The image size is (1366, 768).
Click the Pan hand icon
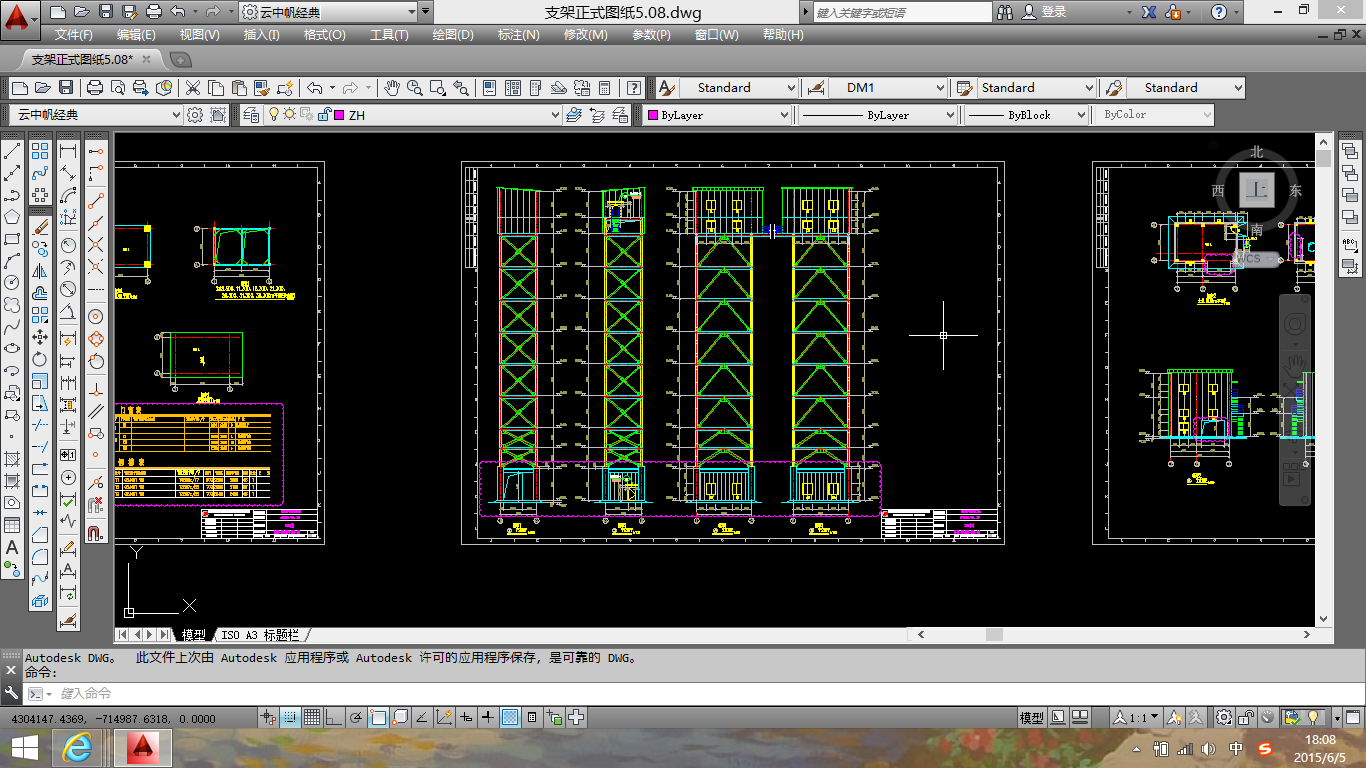pyautogui.click(x=392, y=88)
